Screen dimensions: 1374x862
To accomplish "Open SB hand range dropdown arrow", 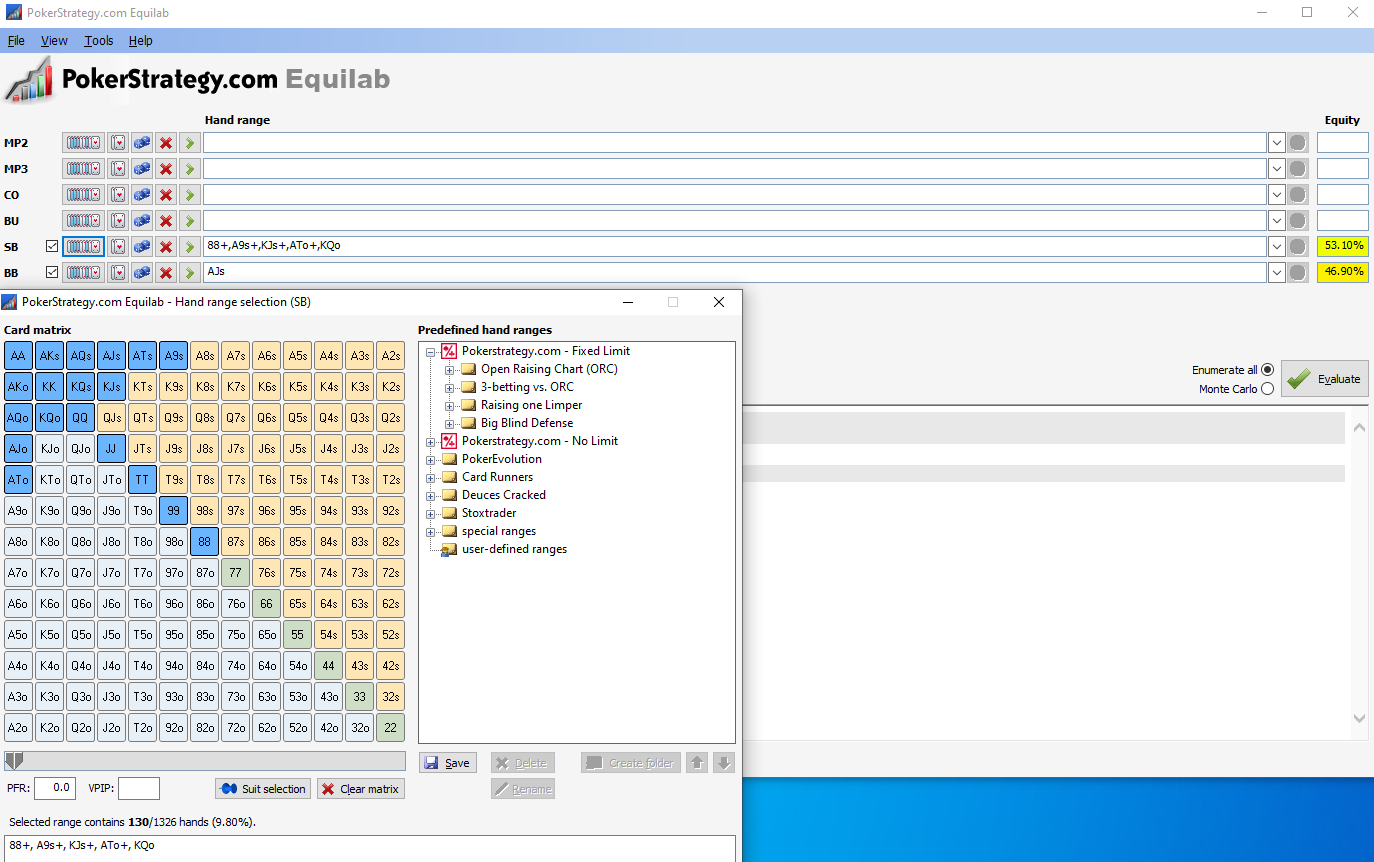I will coord(1276,246).
